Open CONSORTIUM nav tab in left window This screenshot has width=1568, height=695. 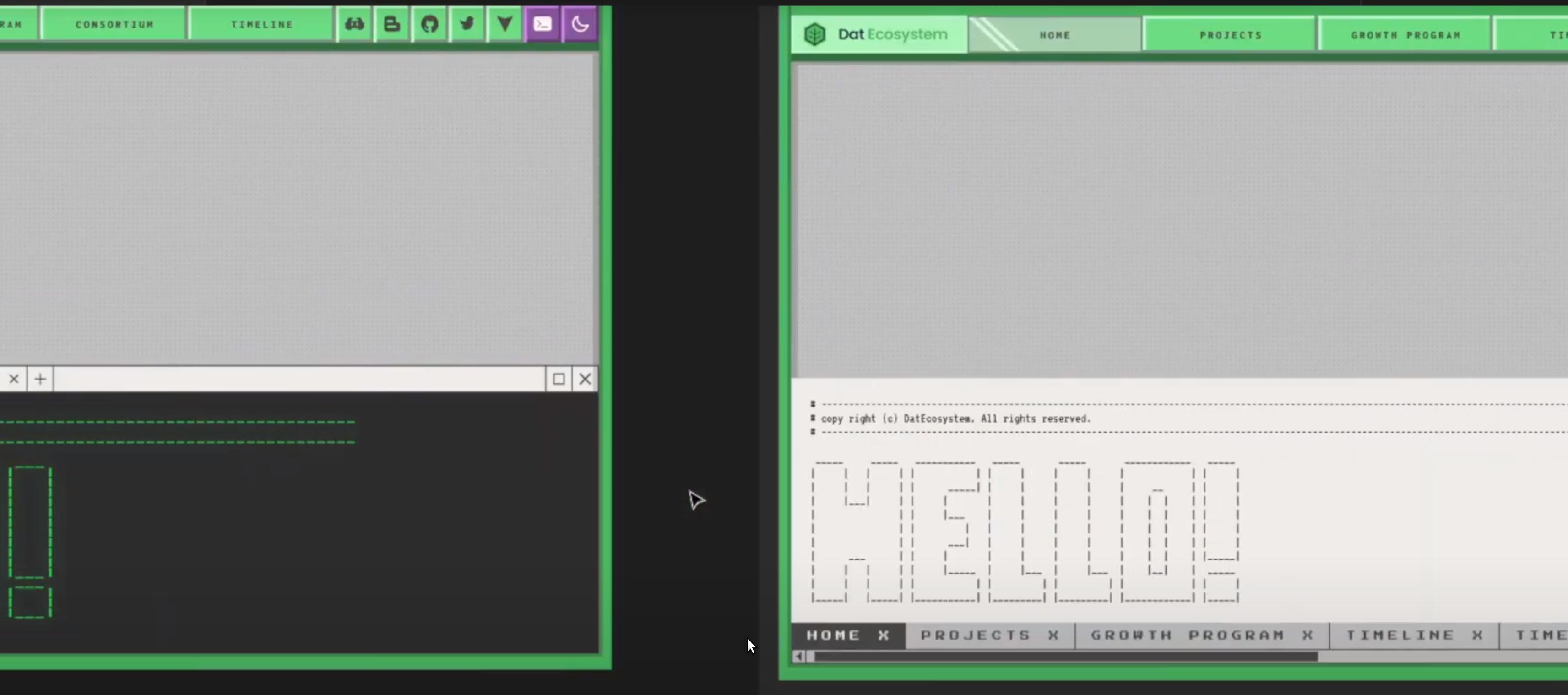[114, 24]
